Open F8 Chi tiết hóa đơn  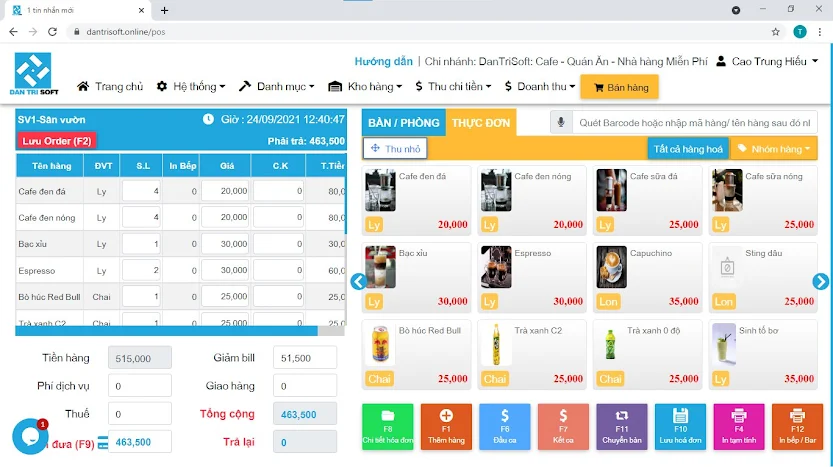387,427
